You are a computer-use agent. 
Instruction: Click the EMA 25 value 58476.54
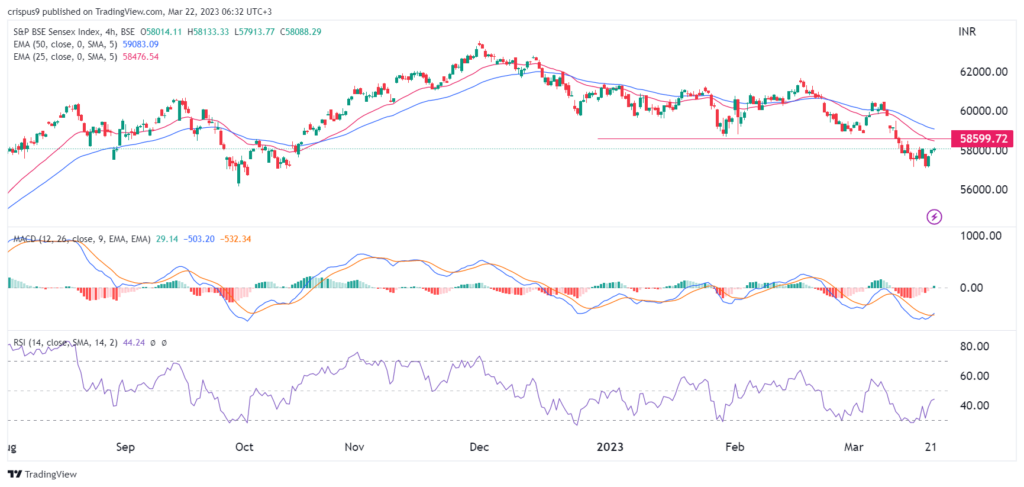click(x=139, y=57)
